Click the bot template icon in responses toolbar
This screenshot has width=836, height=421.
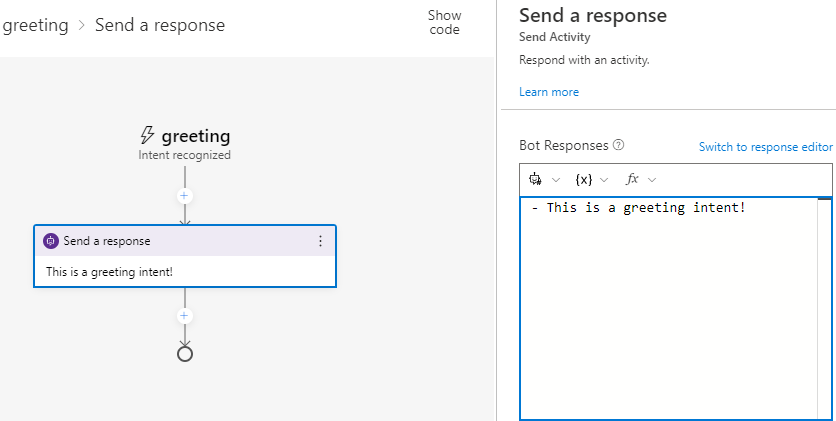535,179
